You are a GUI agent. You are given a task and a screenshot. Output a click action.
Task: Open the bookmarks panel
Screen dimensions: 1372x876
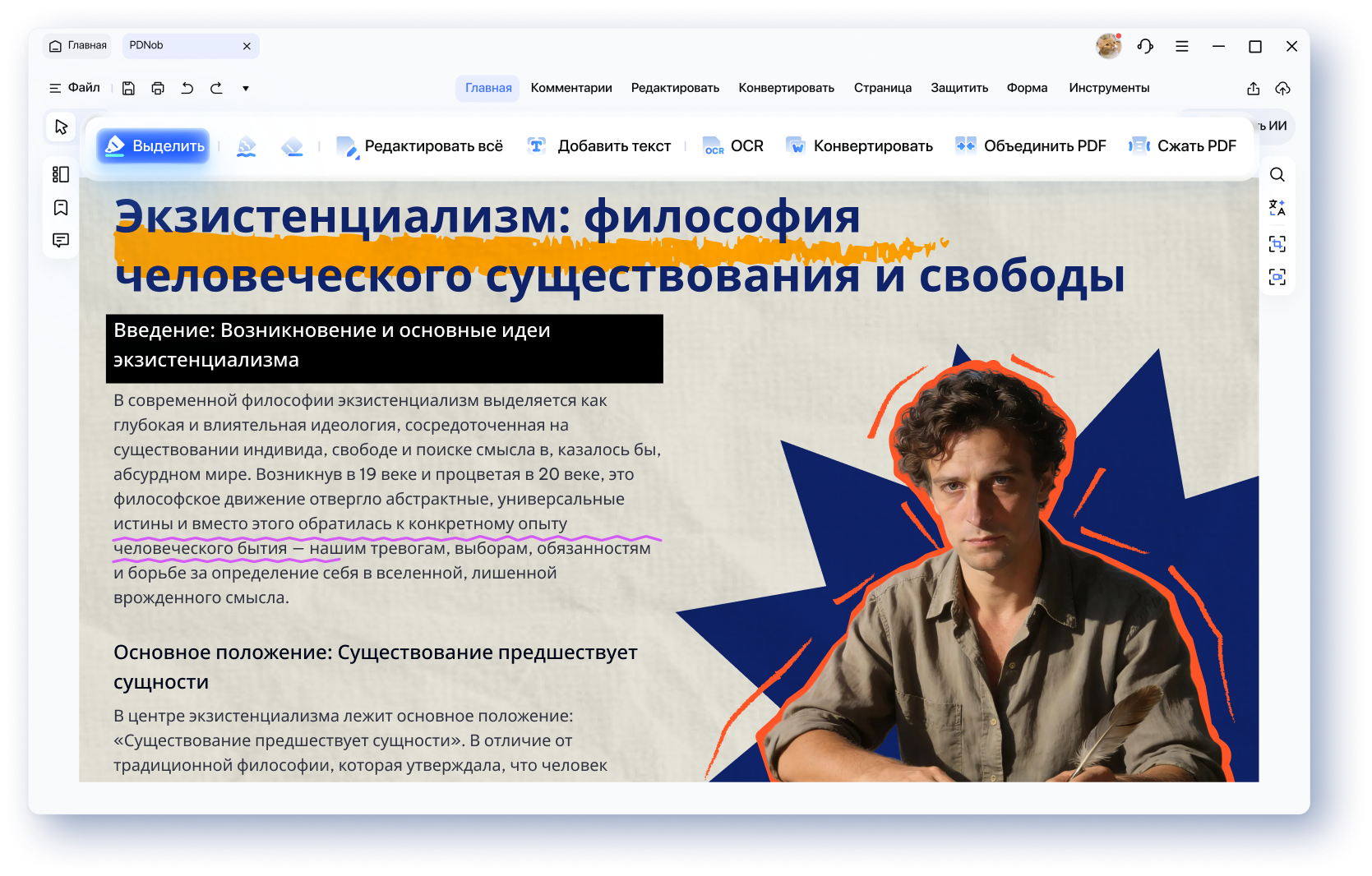click(61, 207)
